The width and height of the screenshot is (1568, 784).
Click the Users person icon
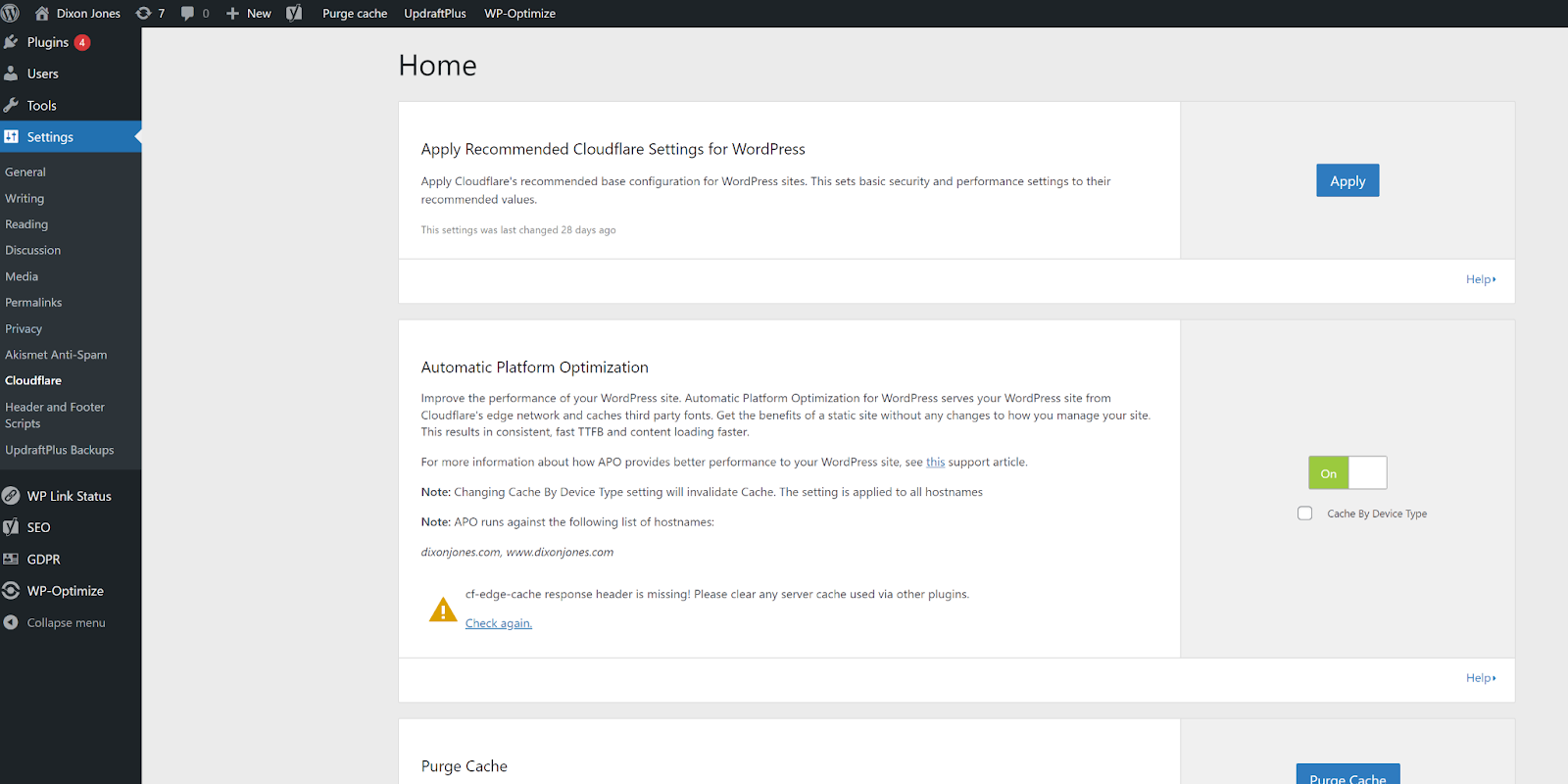click(11, 73)
